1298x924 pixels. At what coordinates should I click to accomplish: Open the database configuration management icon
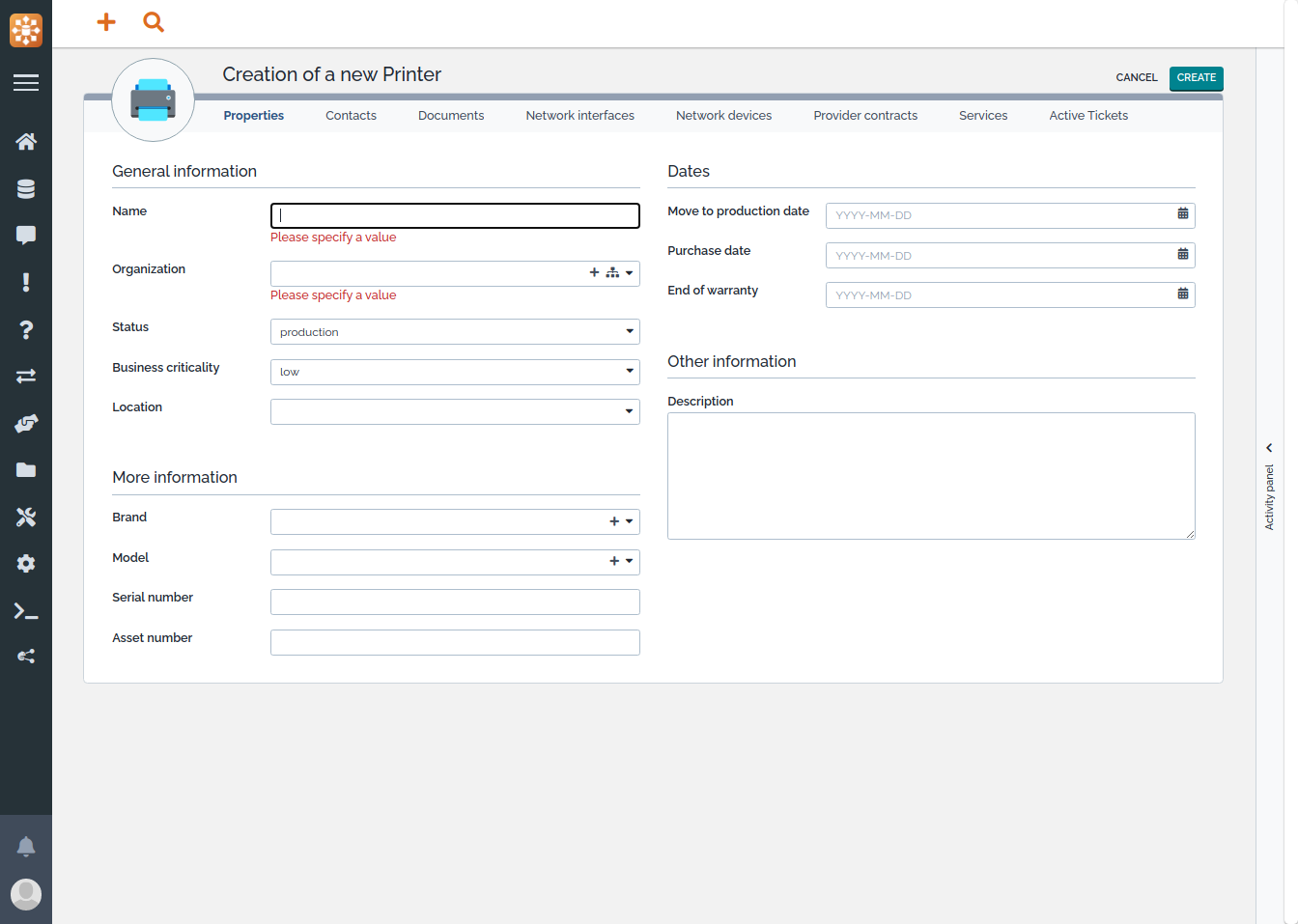(26, 188)
